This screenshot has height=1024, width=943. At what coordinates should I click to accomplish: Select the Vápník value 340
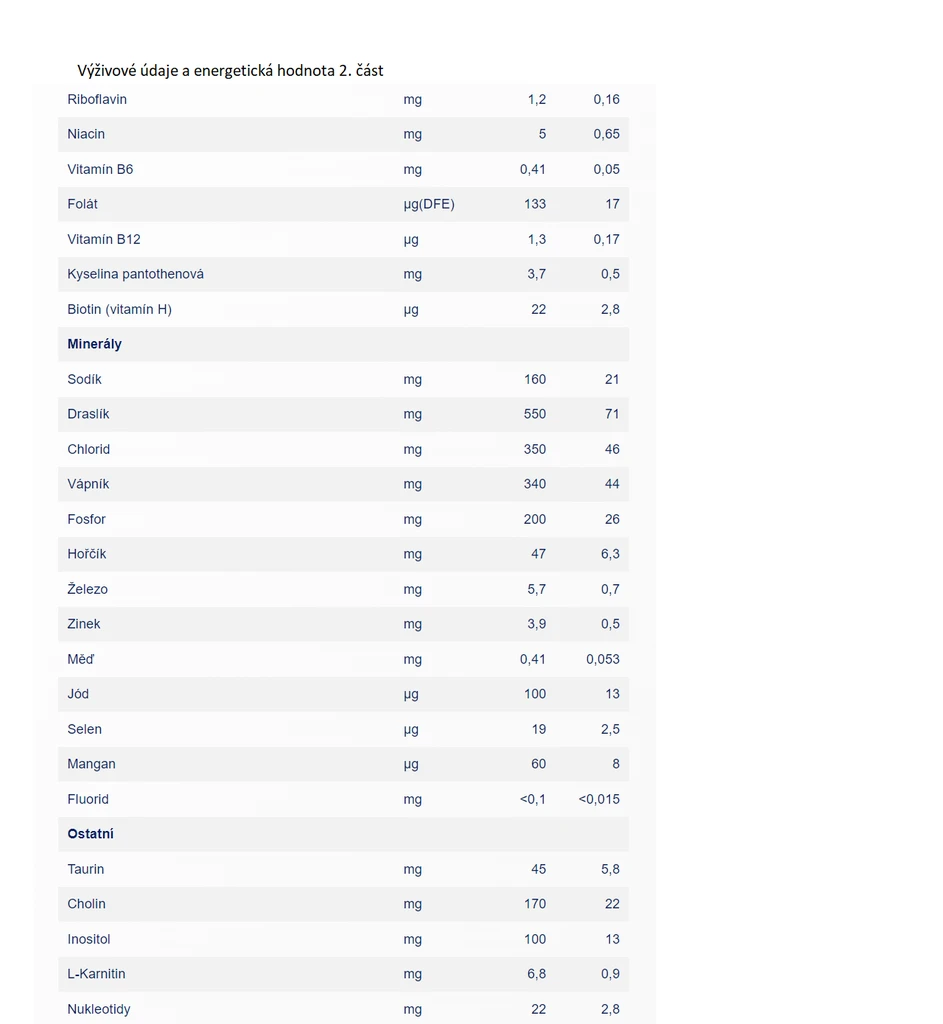535,484
